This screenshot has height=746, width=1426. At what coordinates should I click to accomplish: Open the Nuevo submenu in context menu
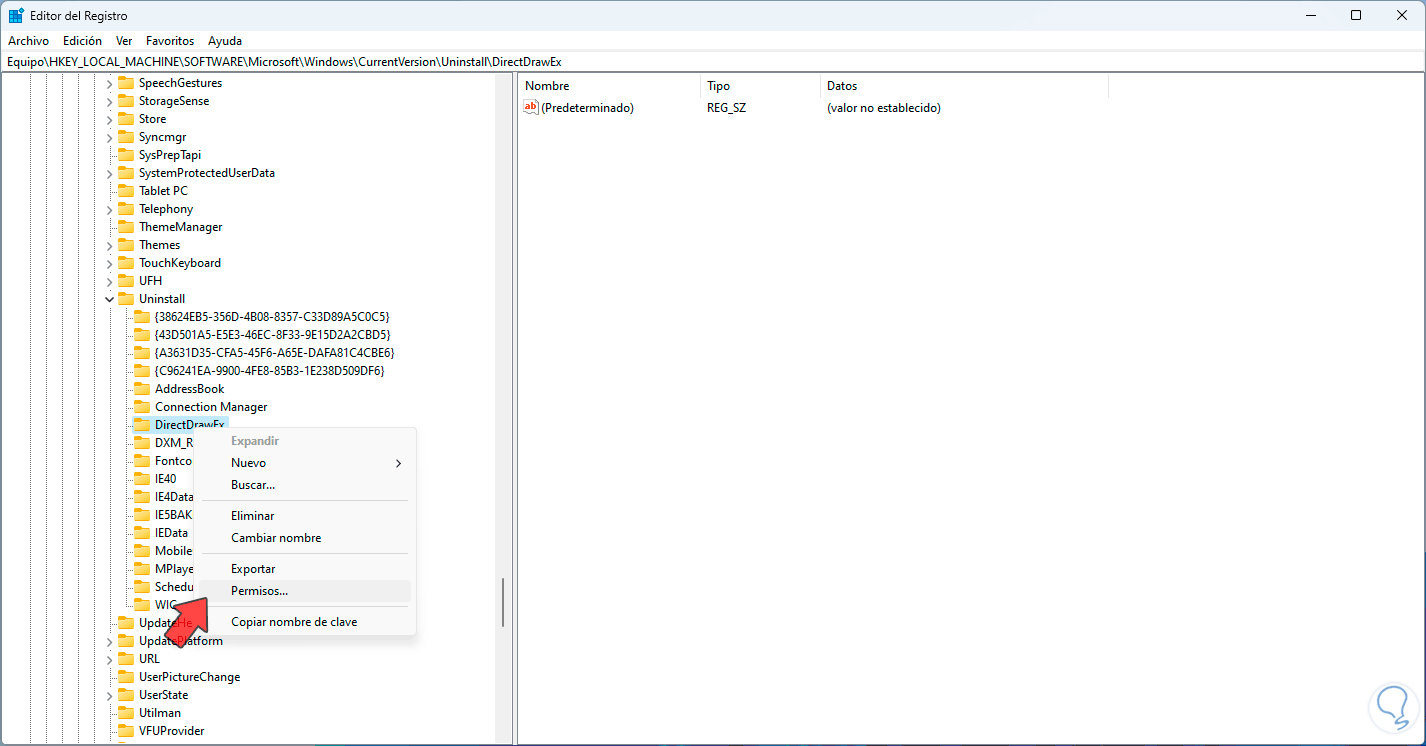point(305,463)
